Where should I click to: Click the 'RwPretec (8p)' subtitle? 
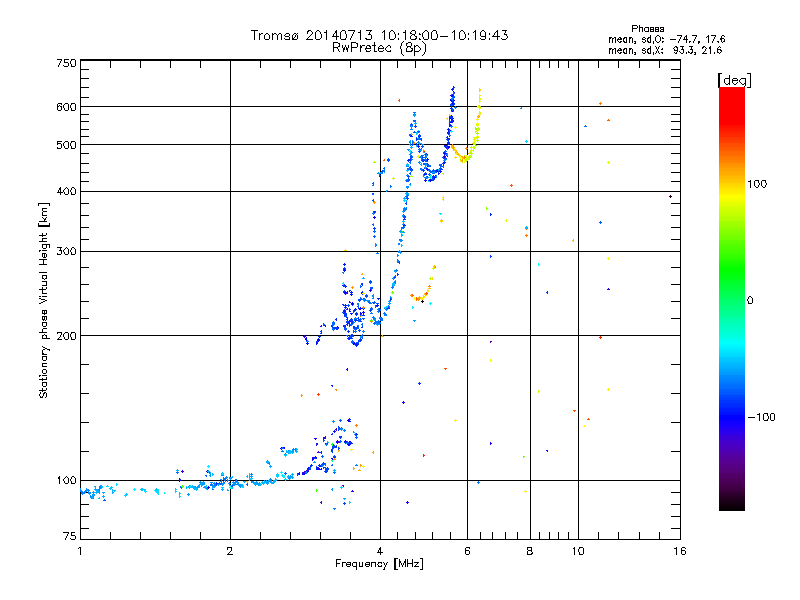click(x=379, y=48)
